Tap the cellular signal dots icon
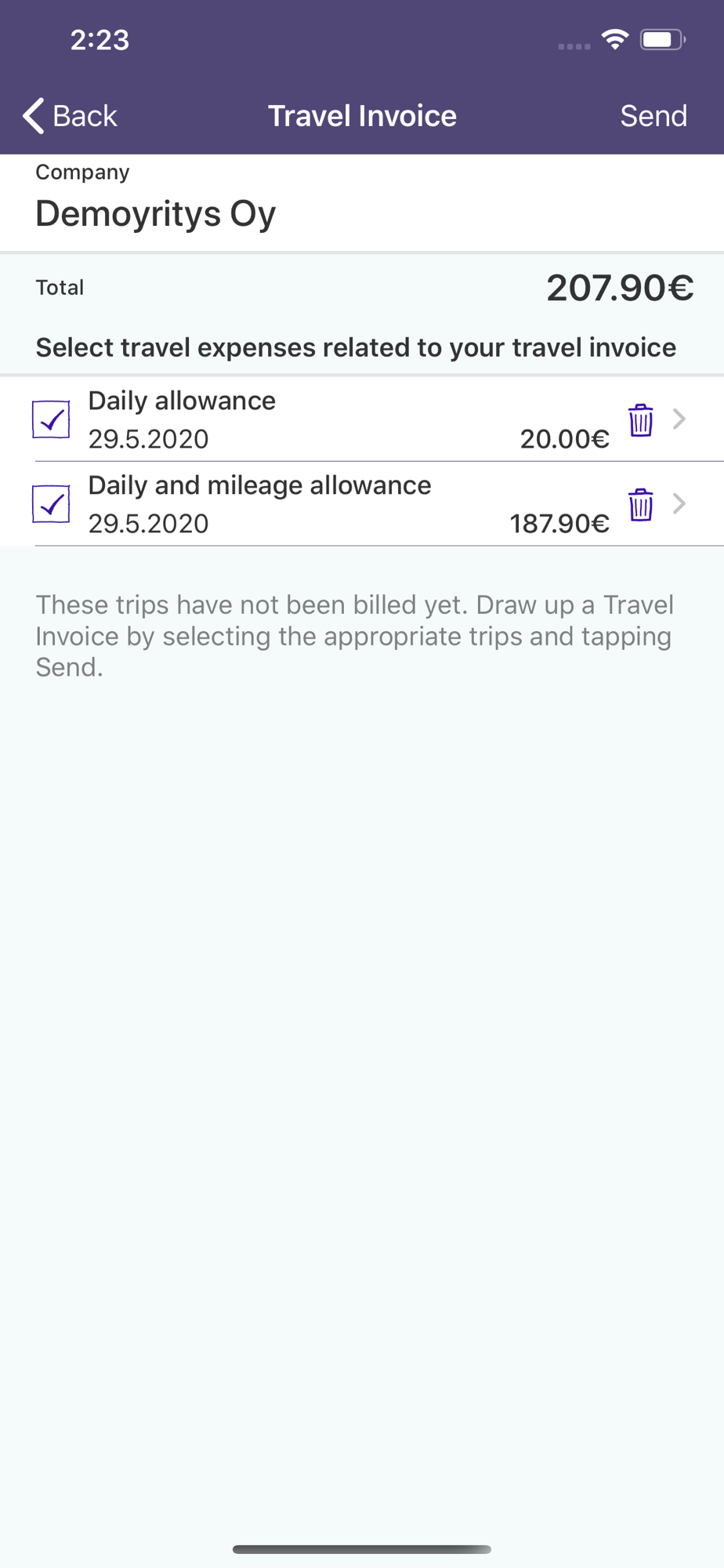The height and width of the screenshot is (1568, 724). click(x=574, y=46)
